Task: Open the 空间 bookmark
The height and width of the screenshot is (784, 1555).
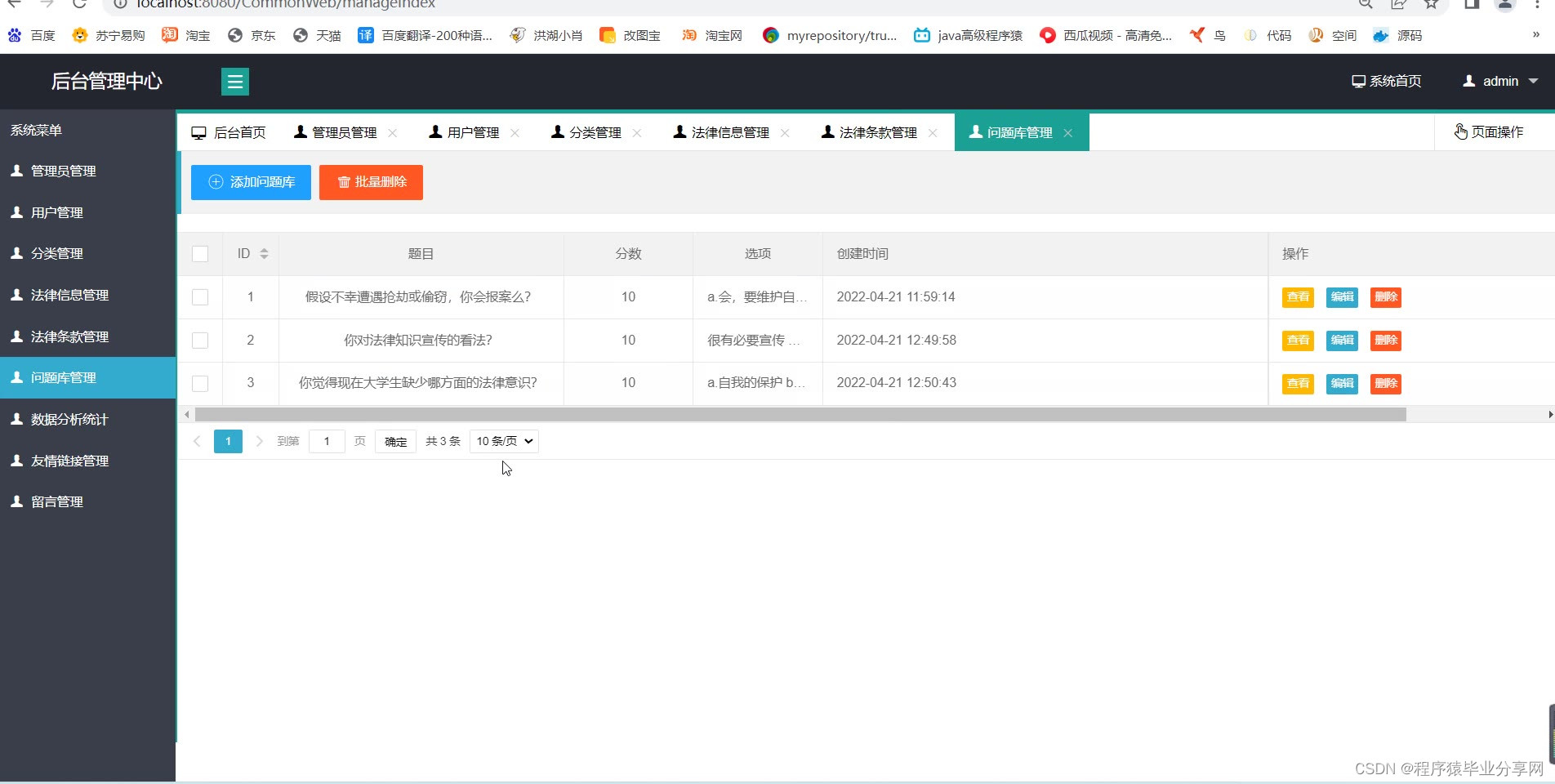Action: coord(1333,35)
